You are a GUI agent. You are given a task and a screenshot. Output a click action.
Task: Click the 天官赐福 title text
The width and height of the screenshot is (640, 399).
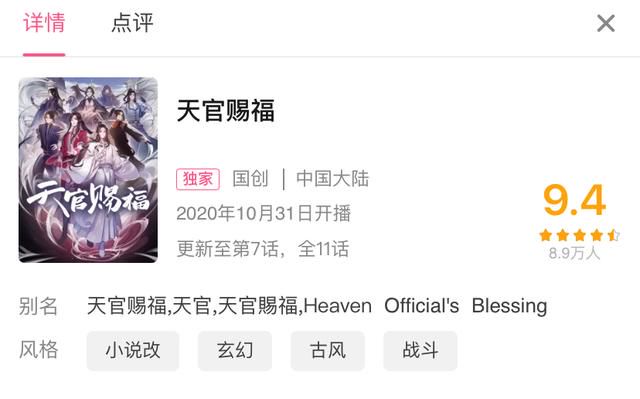pyautogui.click(x=225, y=111)
